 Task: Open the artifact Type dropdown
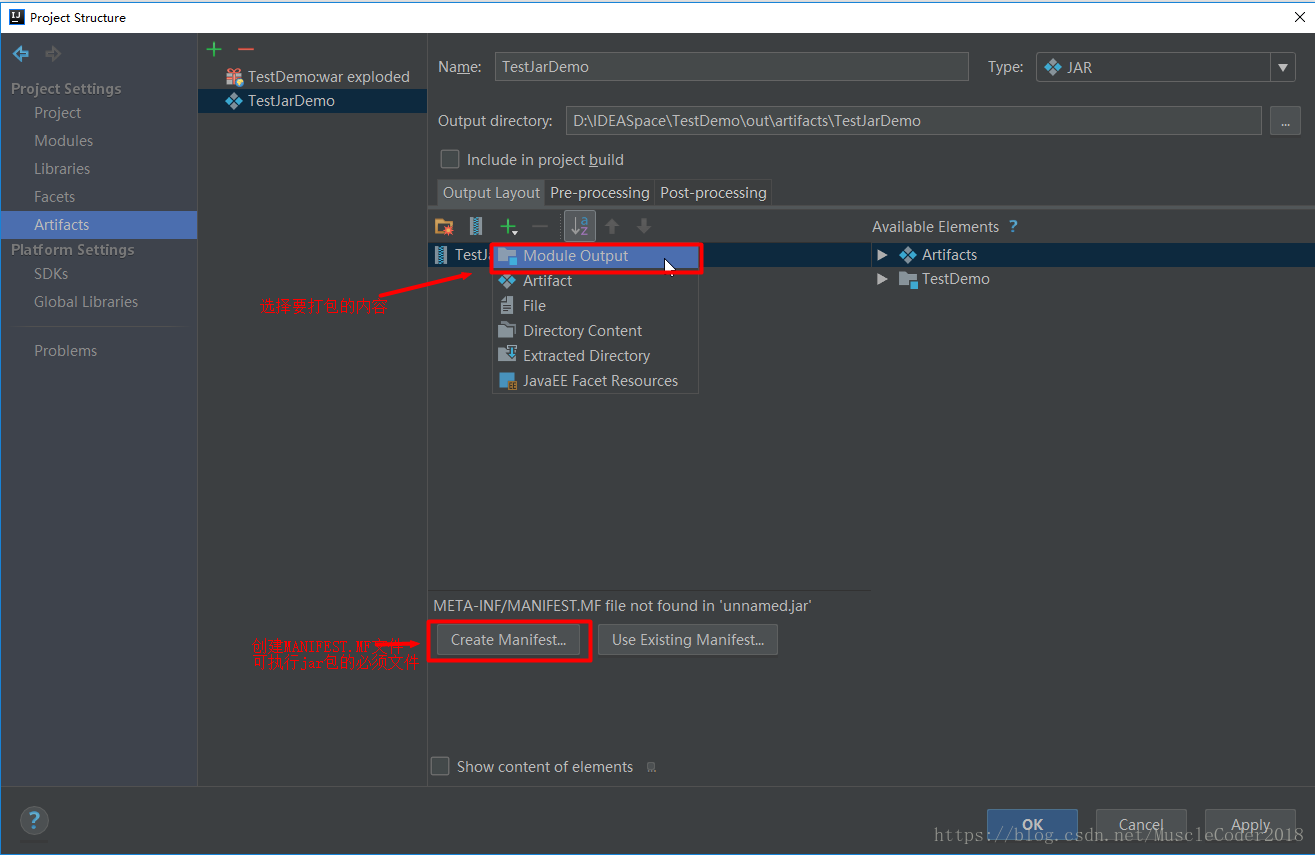click(x=1283, y=67)
